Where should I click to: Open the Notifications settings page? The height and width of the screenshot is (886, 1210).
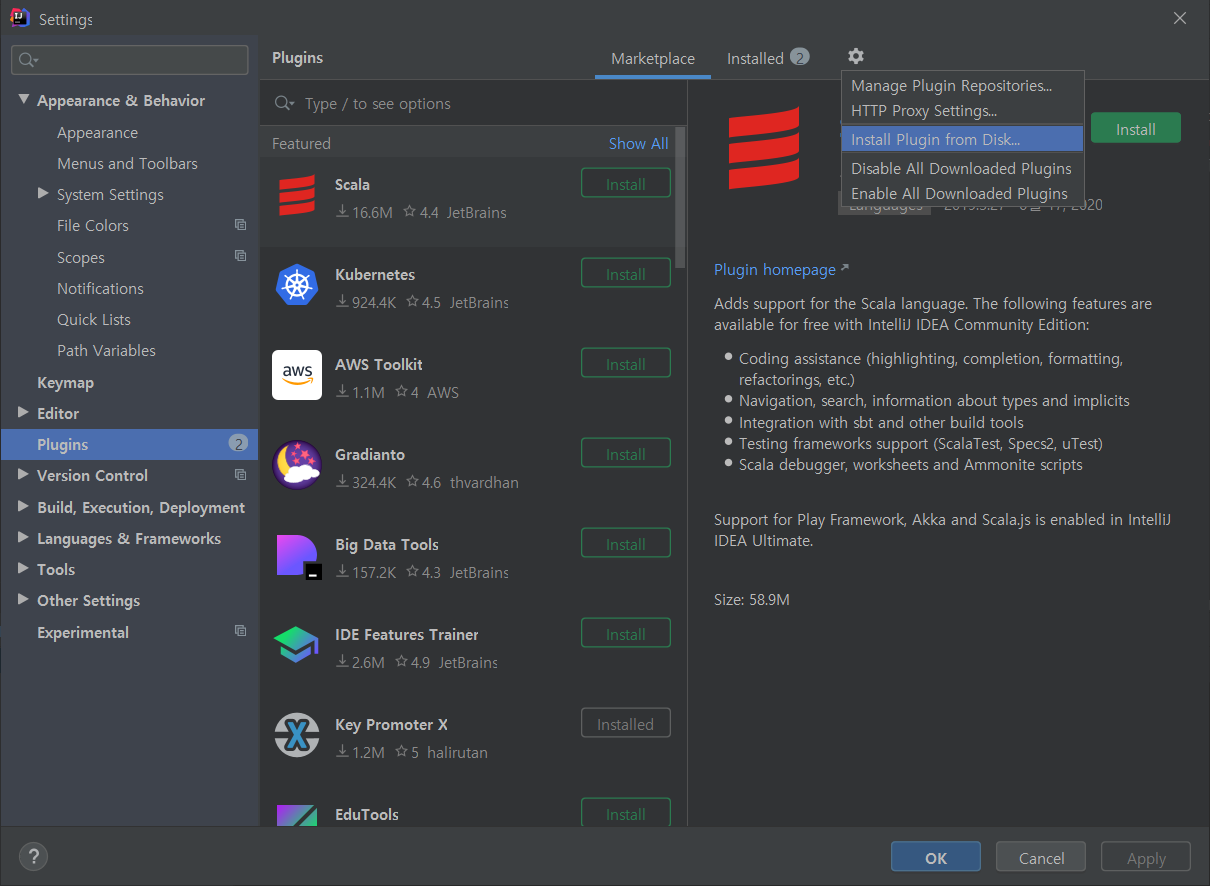[x=100, y=288]
